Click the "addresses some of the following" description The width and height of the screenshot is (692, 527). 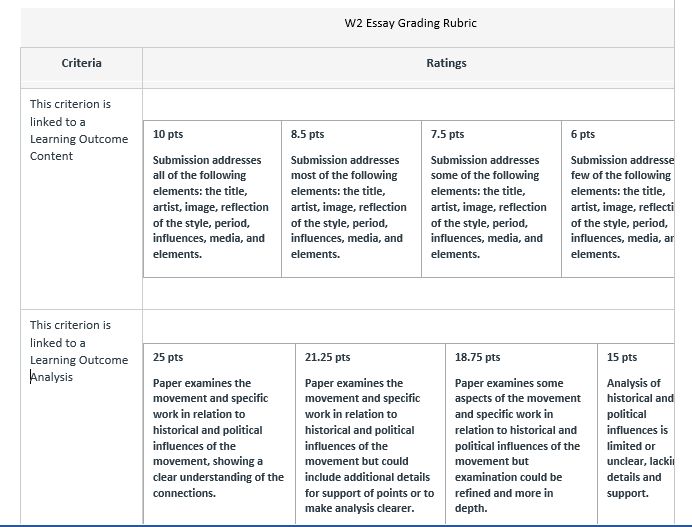pyautogui.click(x=488, y=207)
